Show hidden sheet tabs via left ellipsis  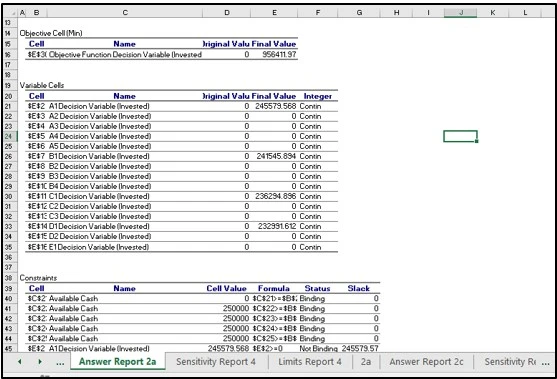click(60, 362)
